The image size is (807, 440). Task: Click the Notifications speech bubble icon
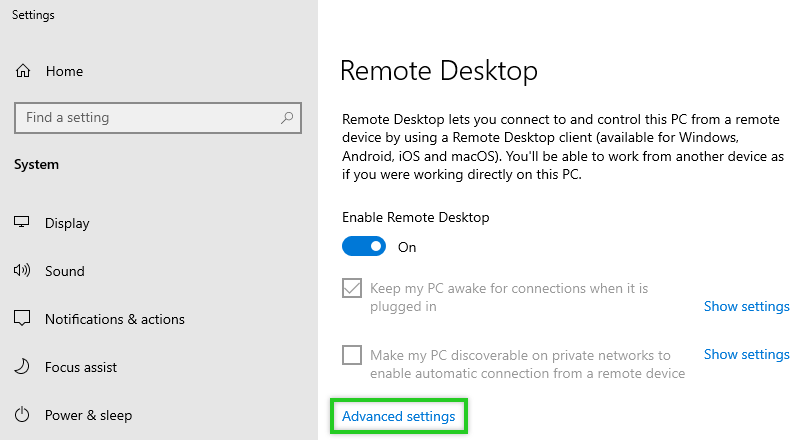click(x=23, y=319)
